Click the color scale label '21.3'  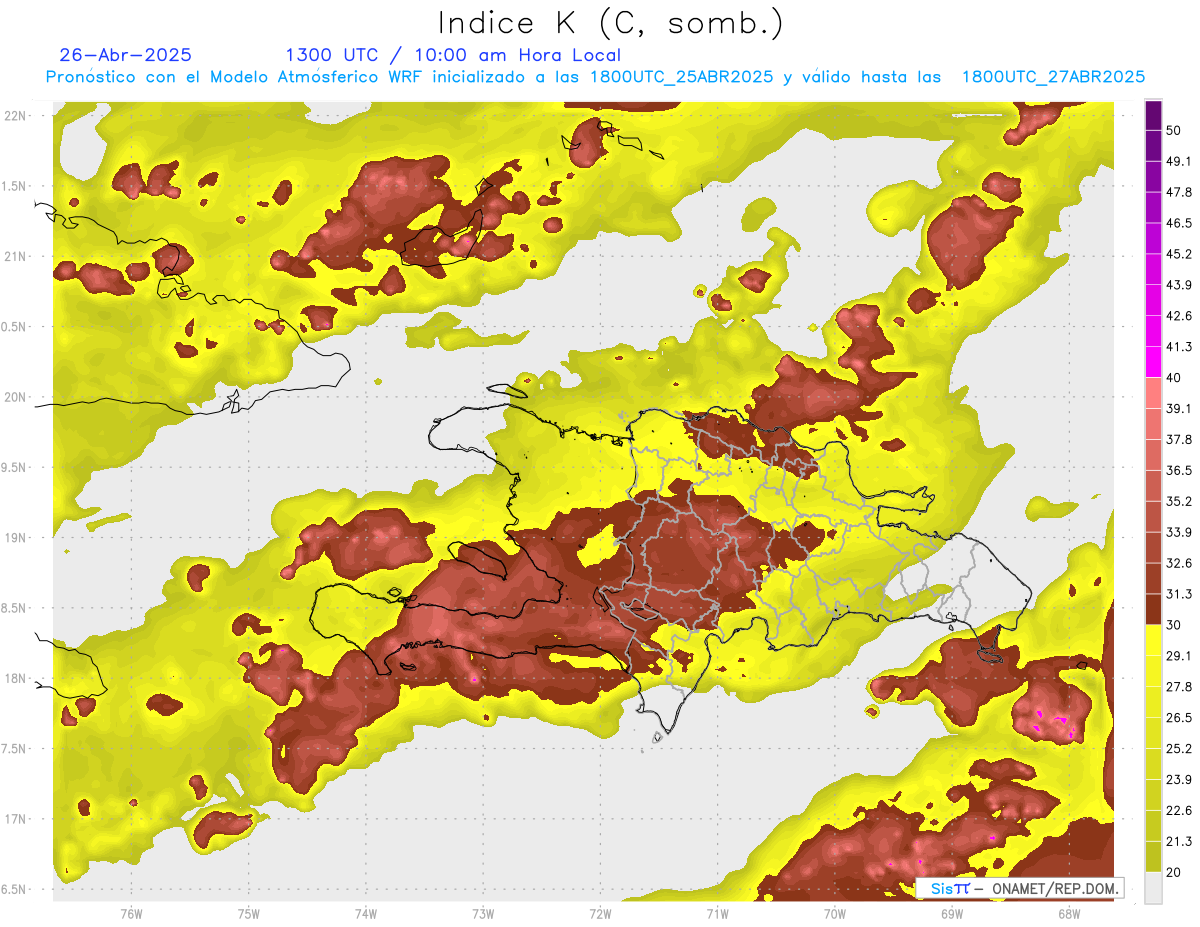1178,842
